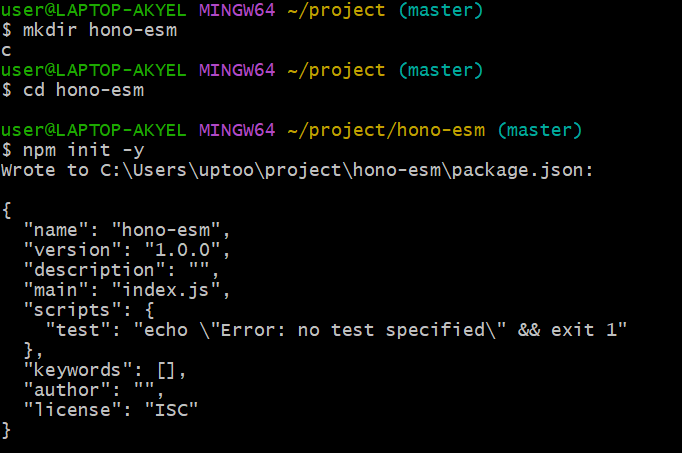Click the "main": "index.js" line
Viewport: 682px width, 453px height.
[x=127, y=290]
